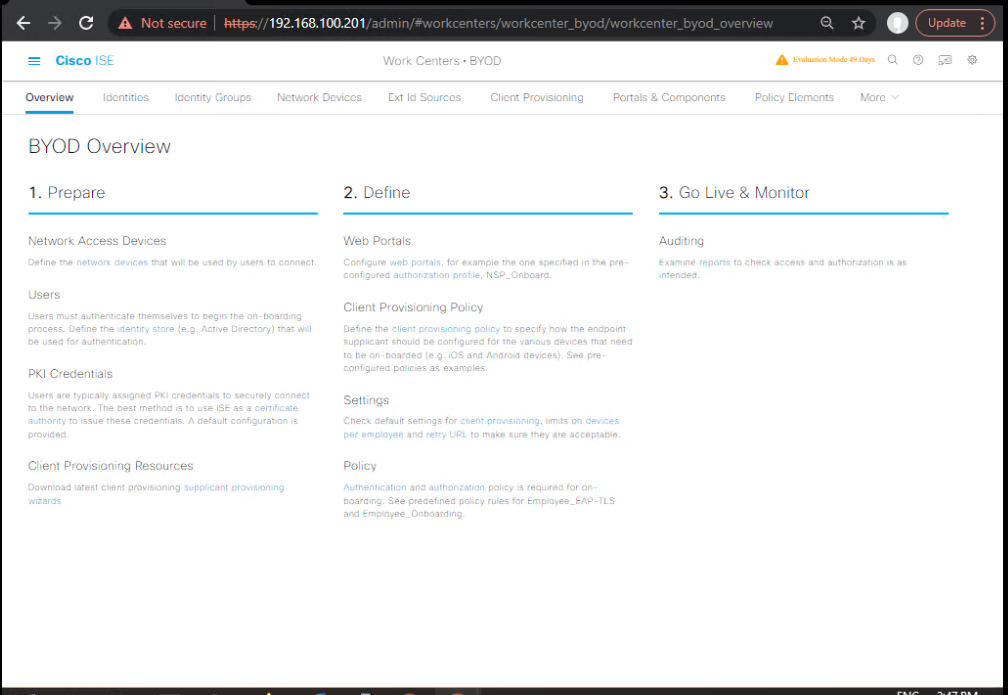Bookmark this page with the star icon
Screen dimensions: 1008x695
tap(859, 23)
